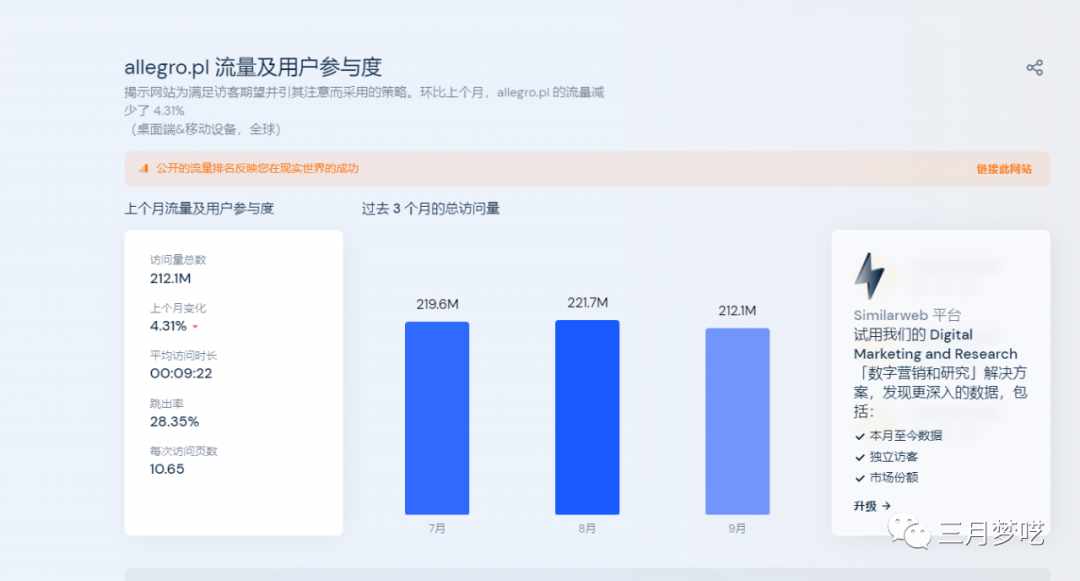
Task: Click the Similarweb lightning bolt logo
Action: [868, 276]
